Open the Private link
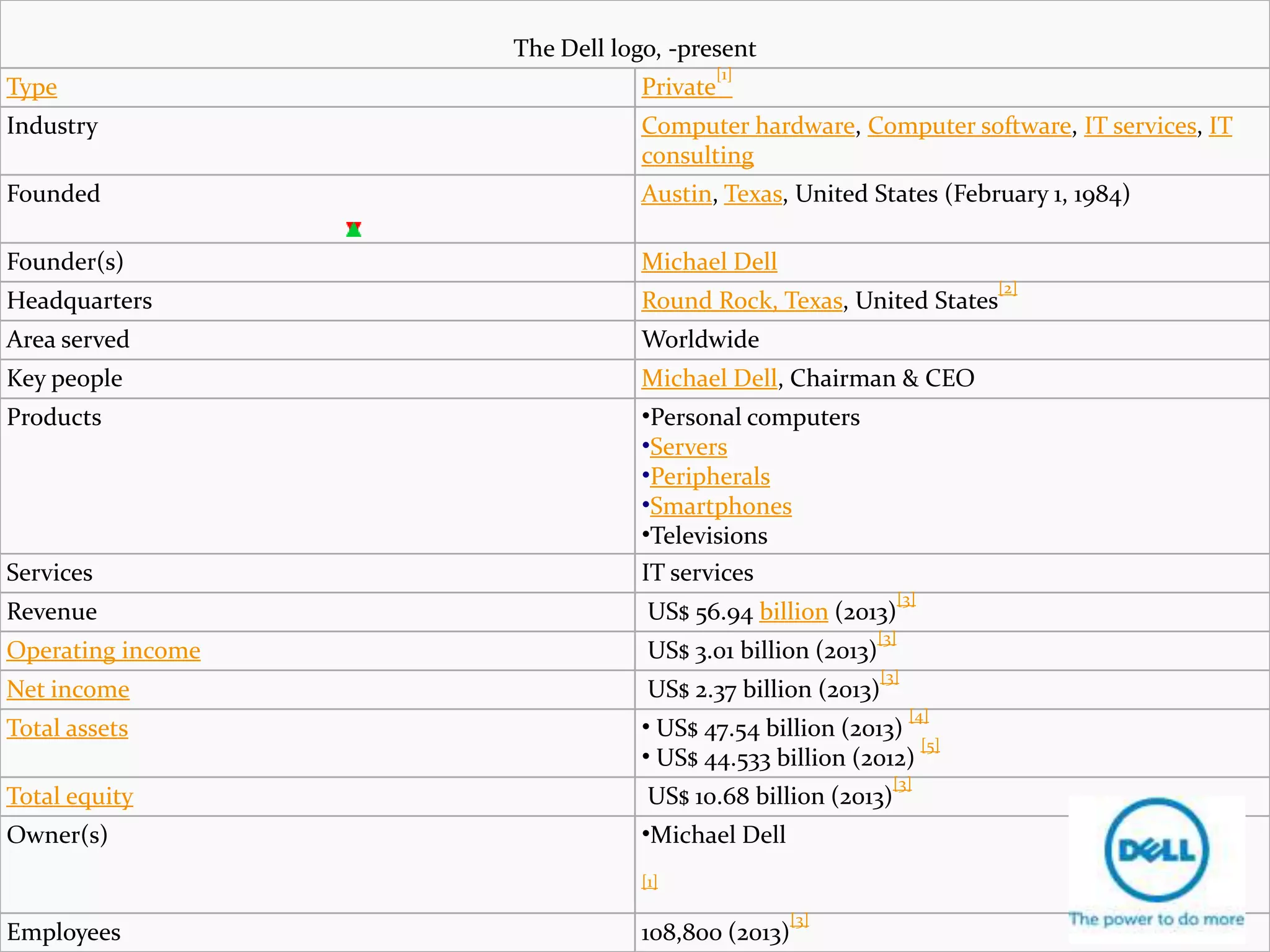The width and height of the screenshot is (1270, 952). (678, 87)
